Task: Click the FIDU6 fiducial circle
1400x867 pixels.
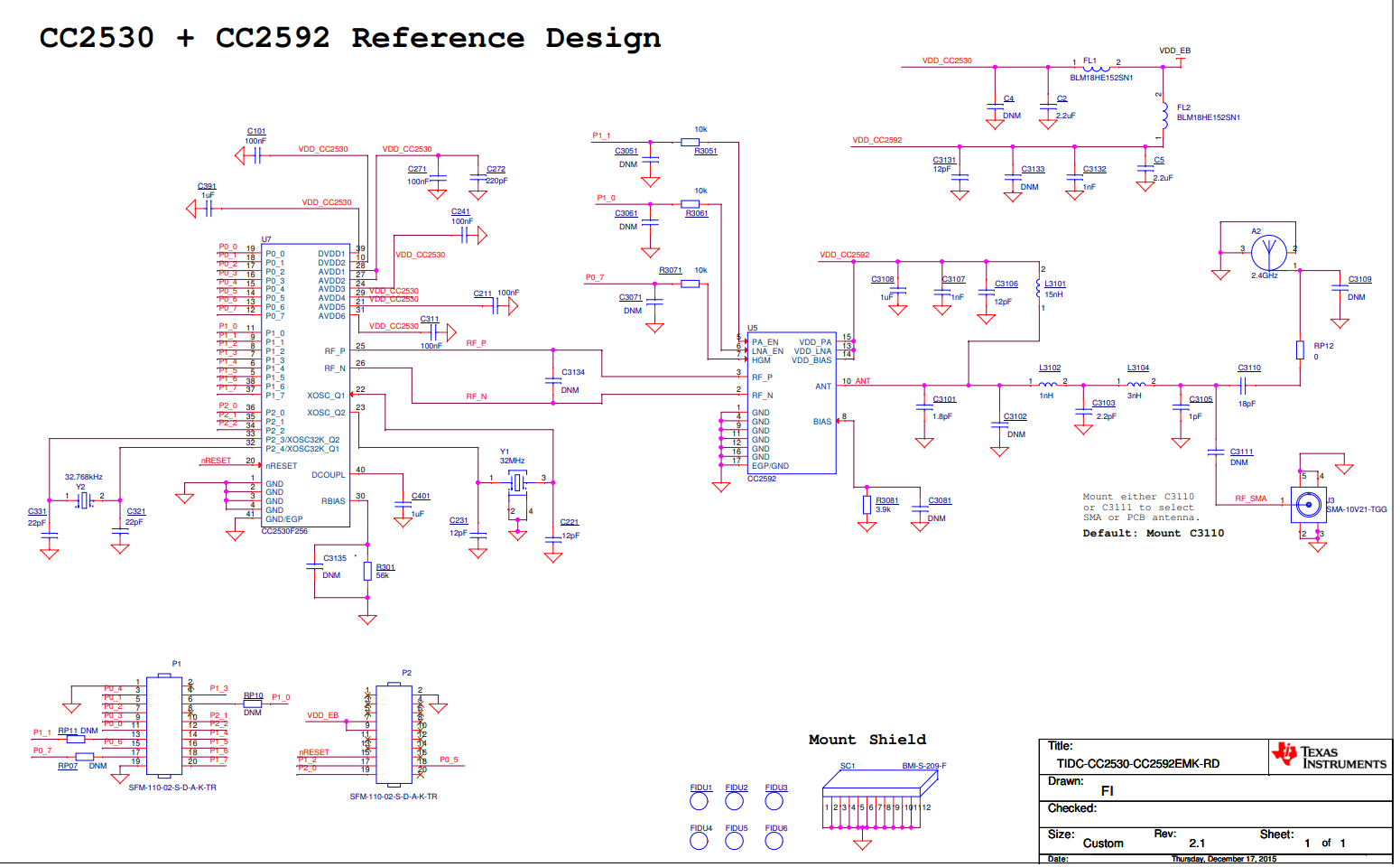Action: (x=774, y=841)
